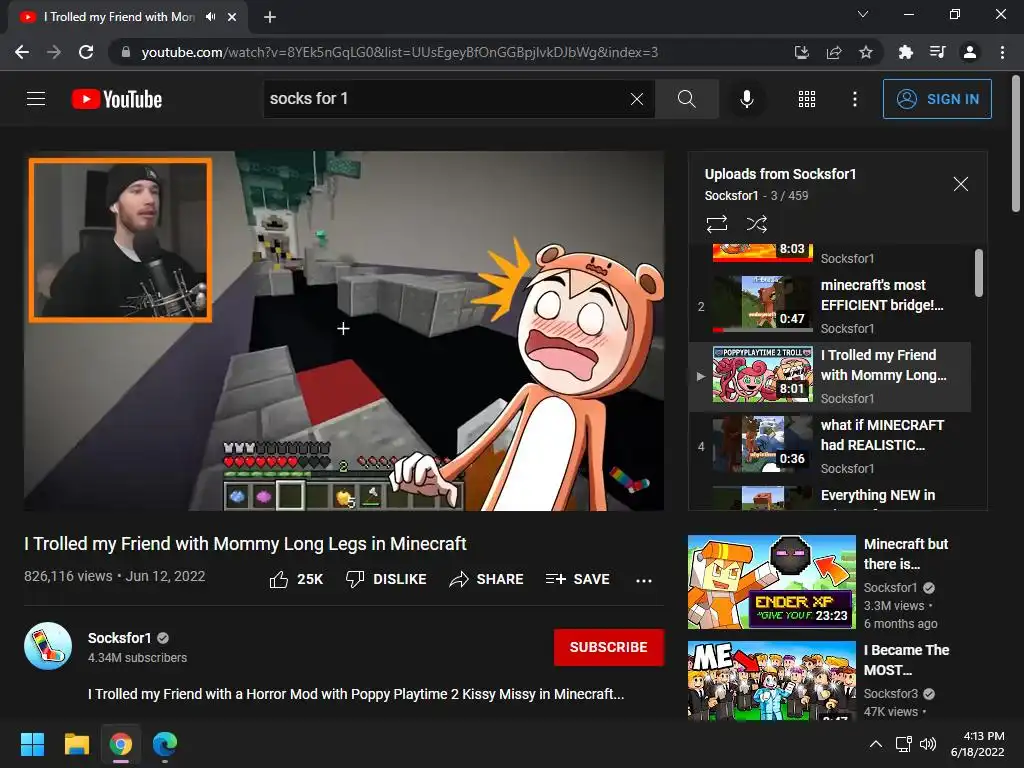1024x768 pixels.
Task: Close the Uploads from Socksfor1 playlist panel
Action: pyautogui.click(x=961, y=184)
